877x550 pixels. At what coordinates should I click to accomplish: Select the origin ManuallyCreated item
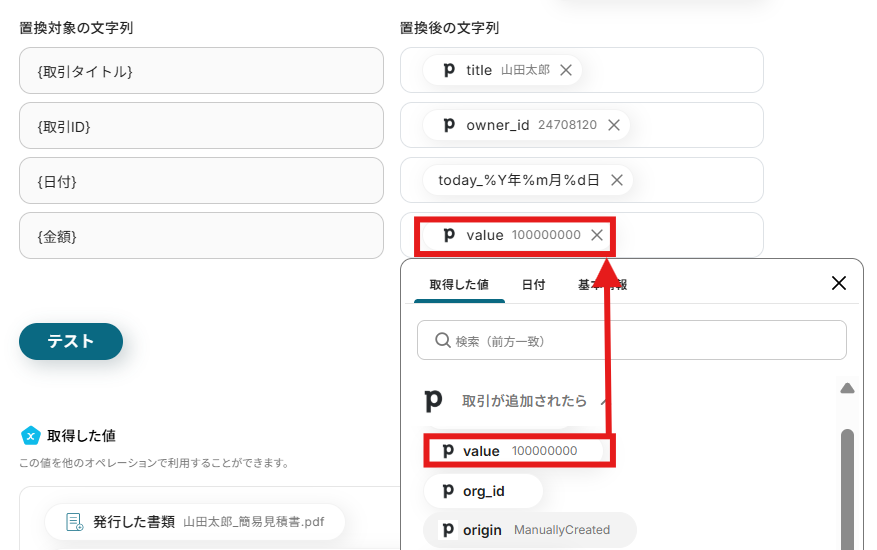tap(530, 530)
